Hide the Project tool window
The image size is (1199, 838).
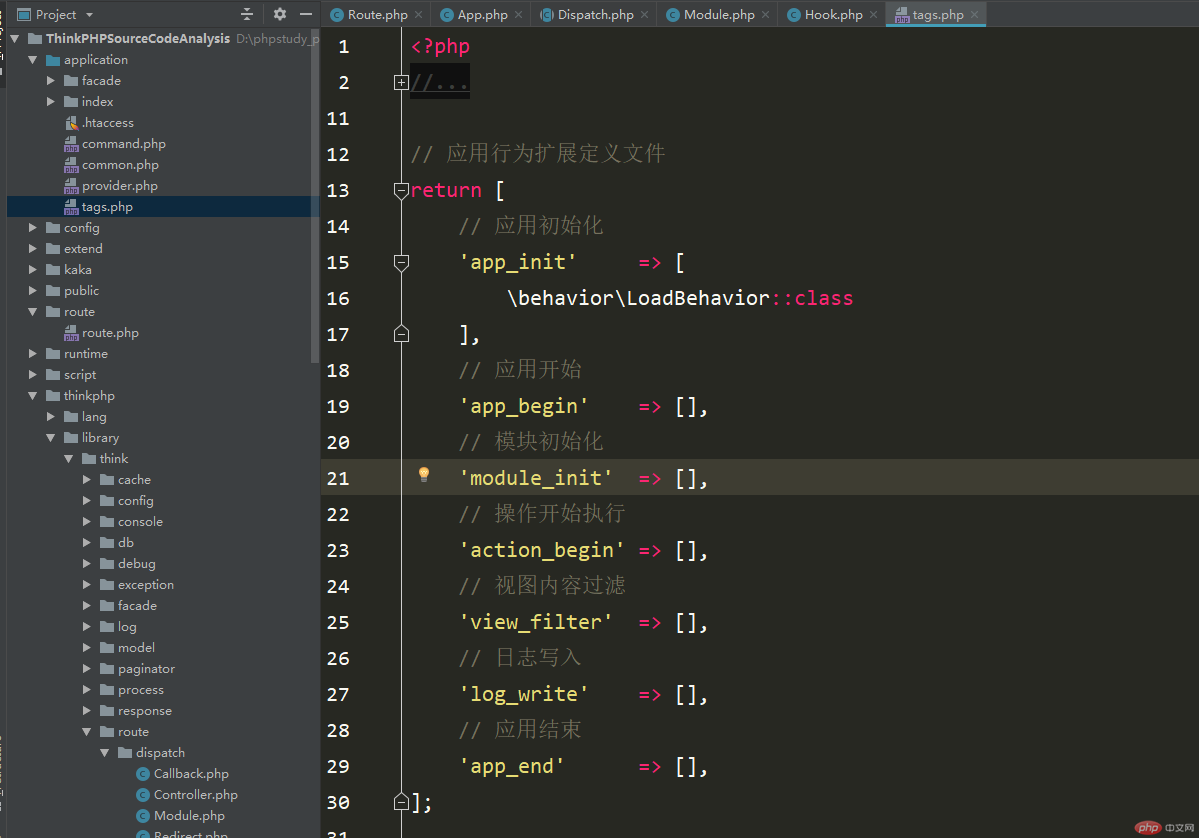(x=306, y=14)
